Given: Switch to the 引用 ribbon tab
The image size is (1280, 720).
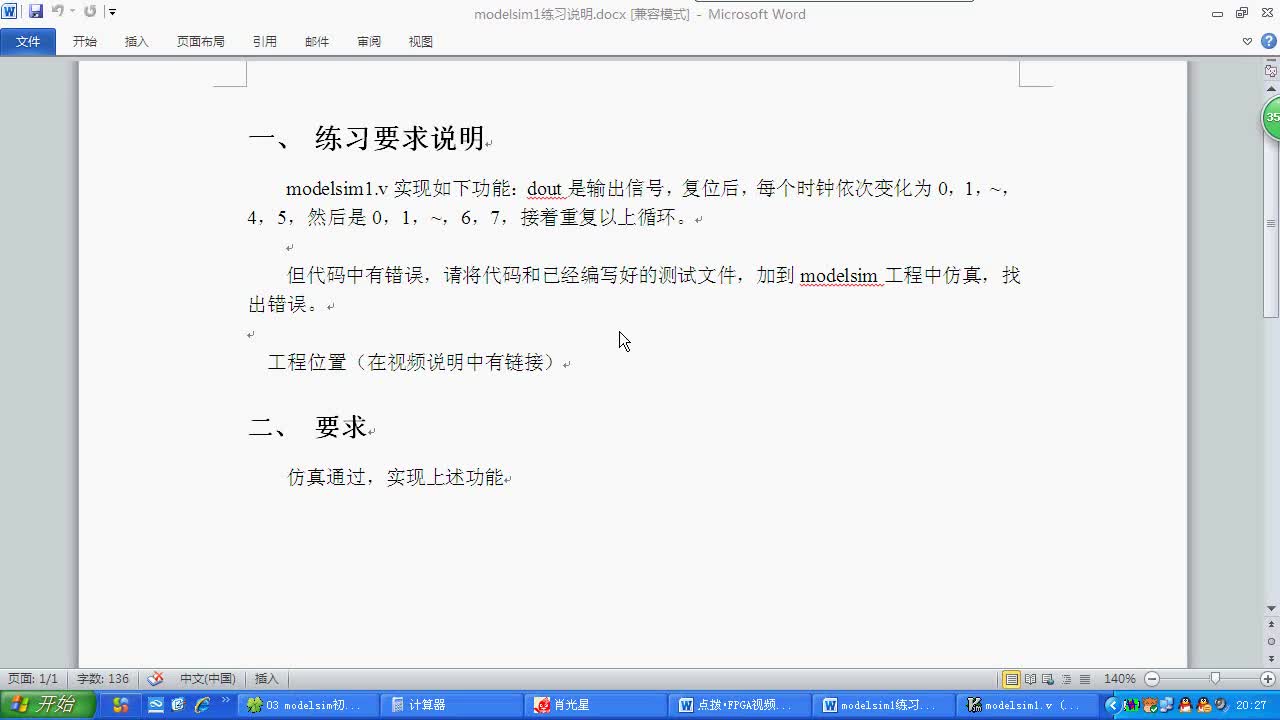Looking at the screenshot, I should coord(265,41).
